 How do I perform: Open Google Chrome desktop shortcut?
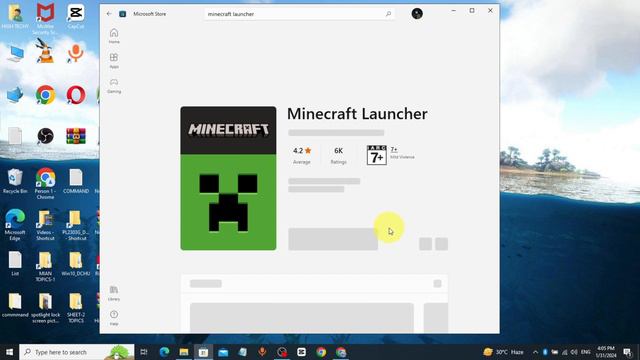45,95
